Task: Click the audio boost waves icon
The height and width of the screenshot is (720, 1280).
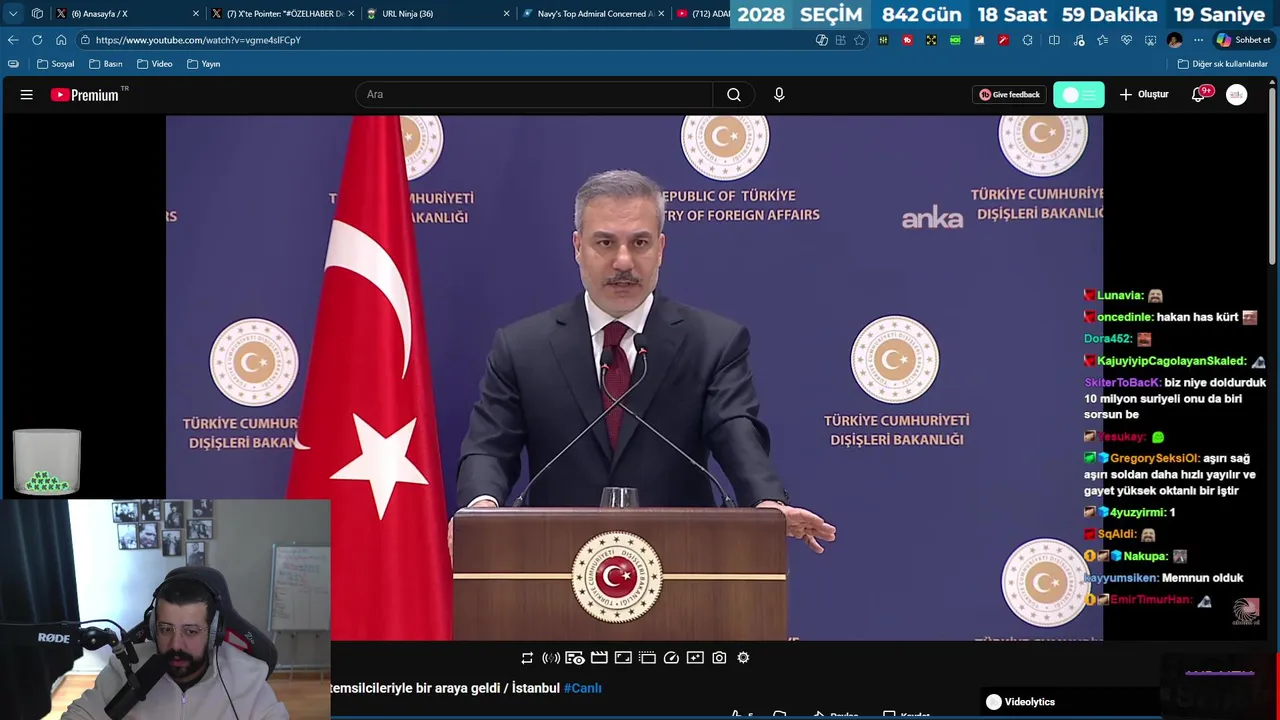Action: (551, 658)
